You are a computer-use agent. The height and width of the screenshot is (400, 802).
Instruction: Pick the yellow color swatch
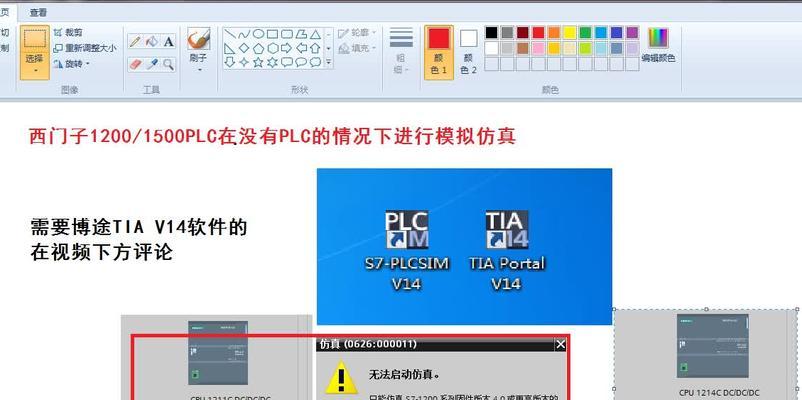coord(569,33)
